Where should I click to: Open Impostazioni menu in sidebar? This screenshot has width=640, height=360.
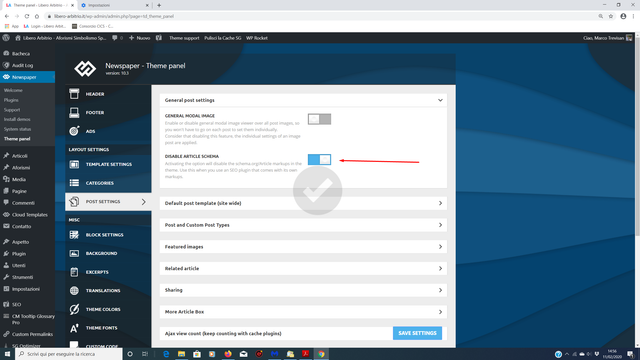pyautogui.click(x=26, y=289)
